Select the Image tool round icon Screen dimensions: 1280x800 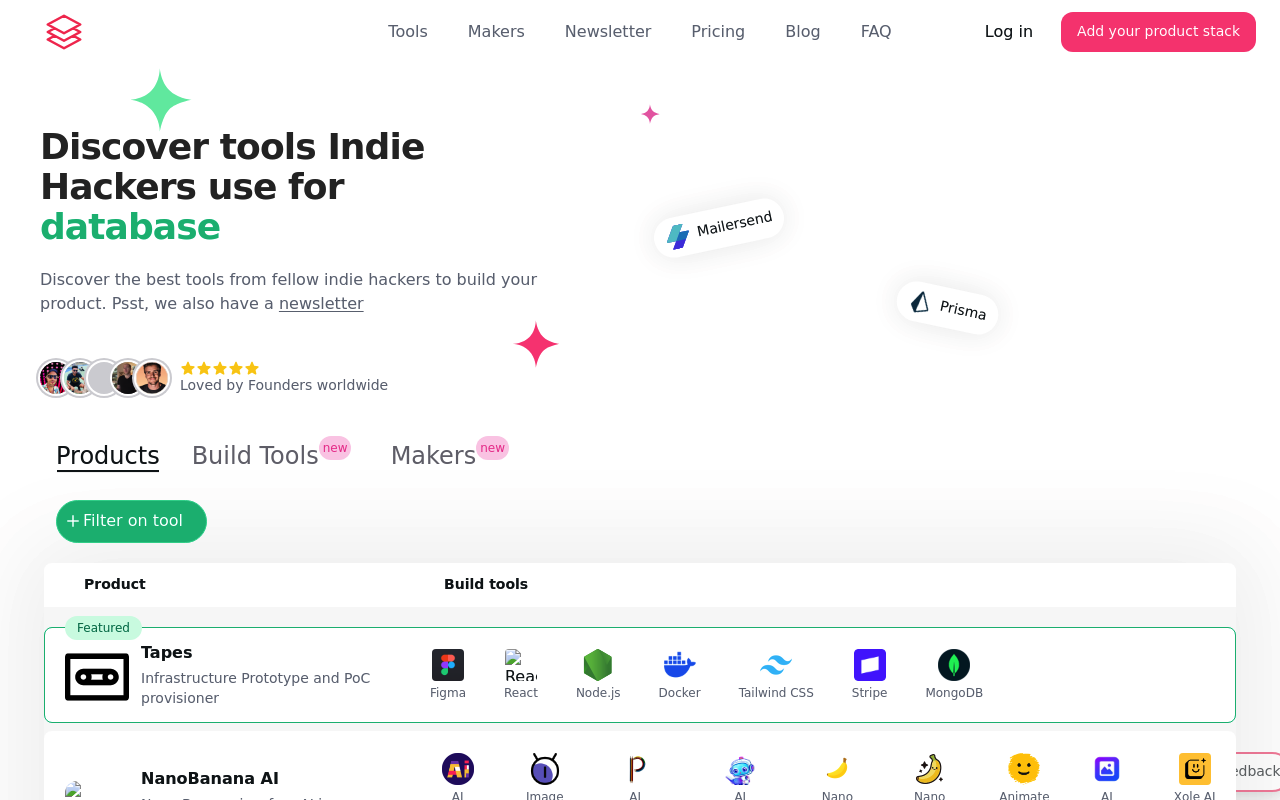(545, 769)
